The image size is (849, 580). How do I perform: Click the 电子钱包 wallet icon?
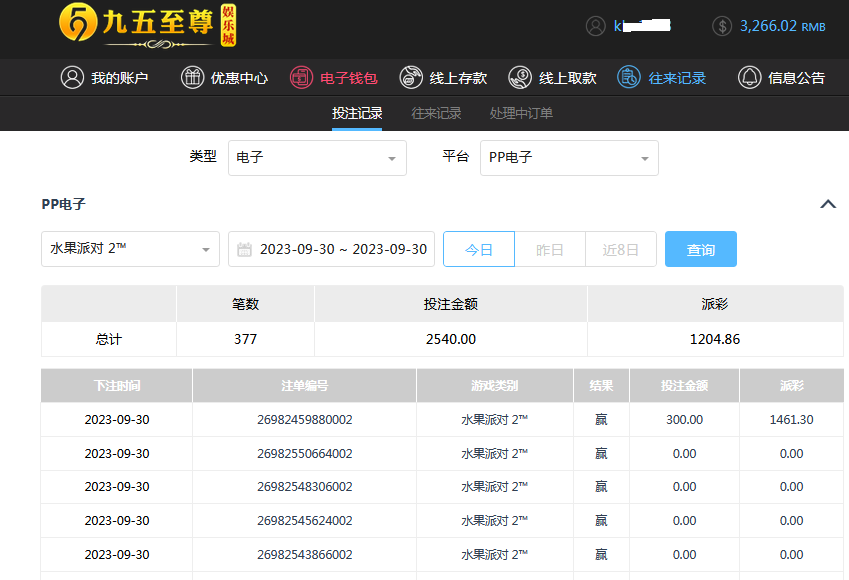301,77
